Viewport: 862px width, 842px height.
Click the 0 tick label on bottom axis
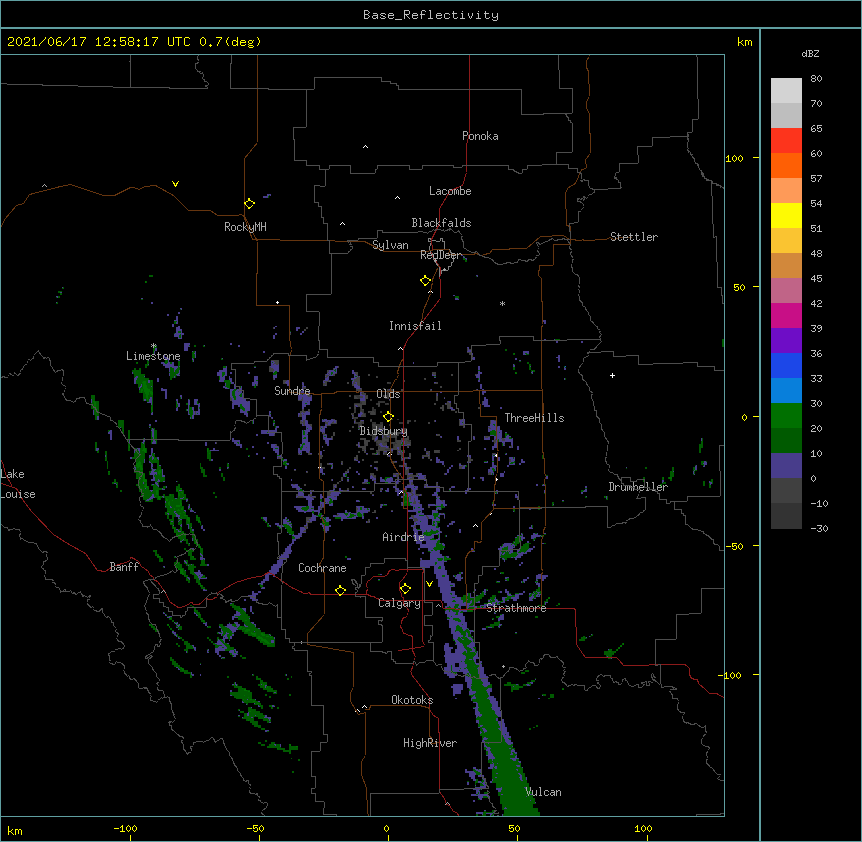click(x=386, y=829)
